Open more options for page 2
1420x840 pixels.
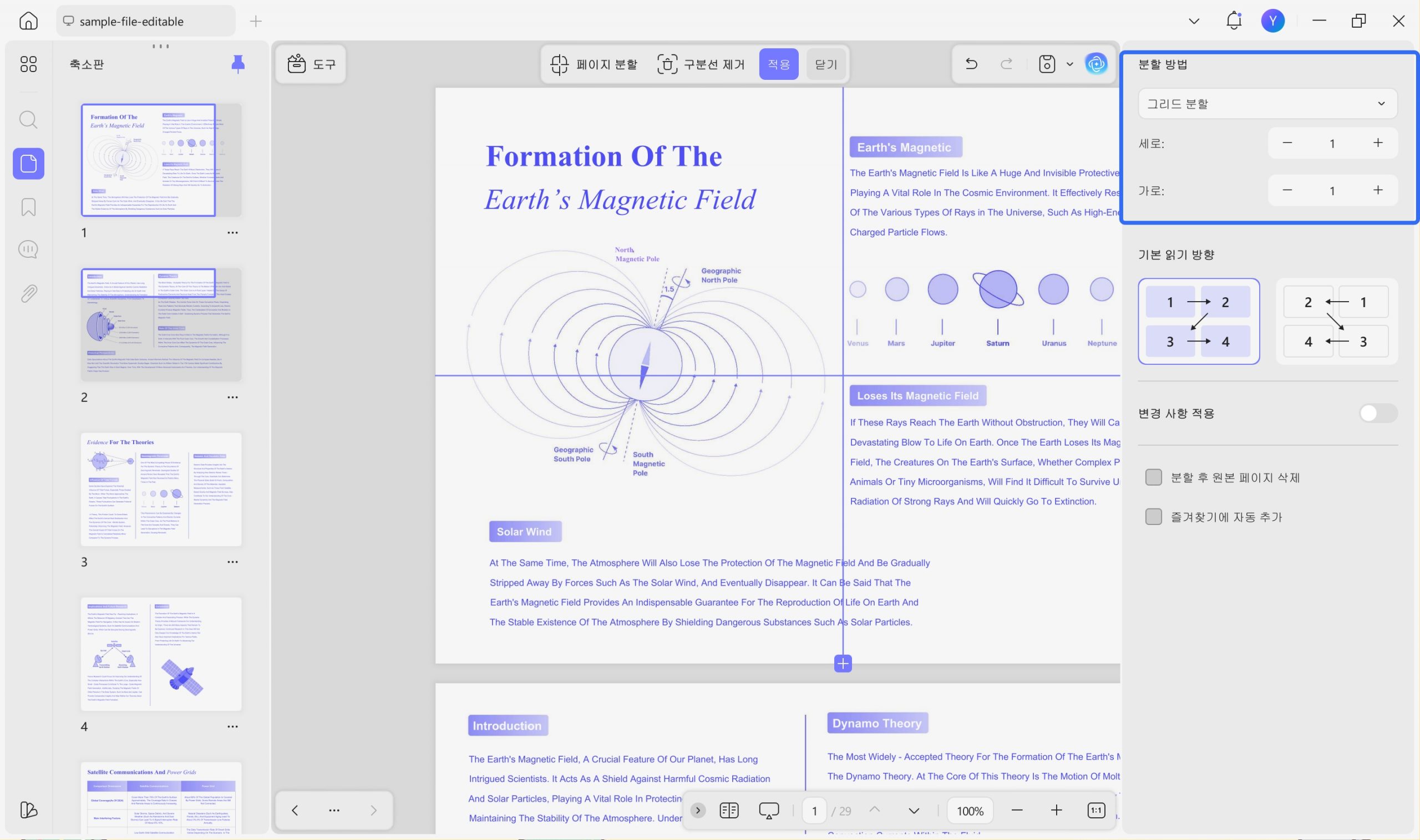pos(232,398)
